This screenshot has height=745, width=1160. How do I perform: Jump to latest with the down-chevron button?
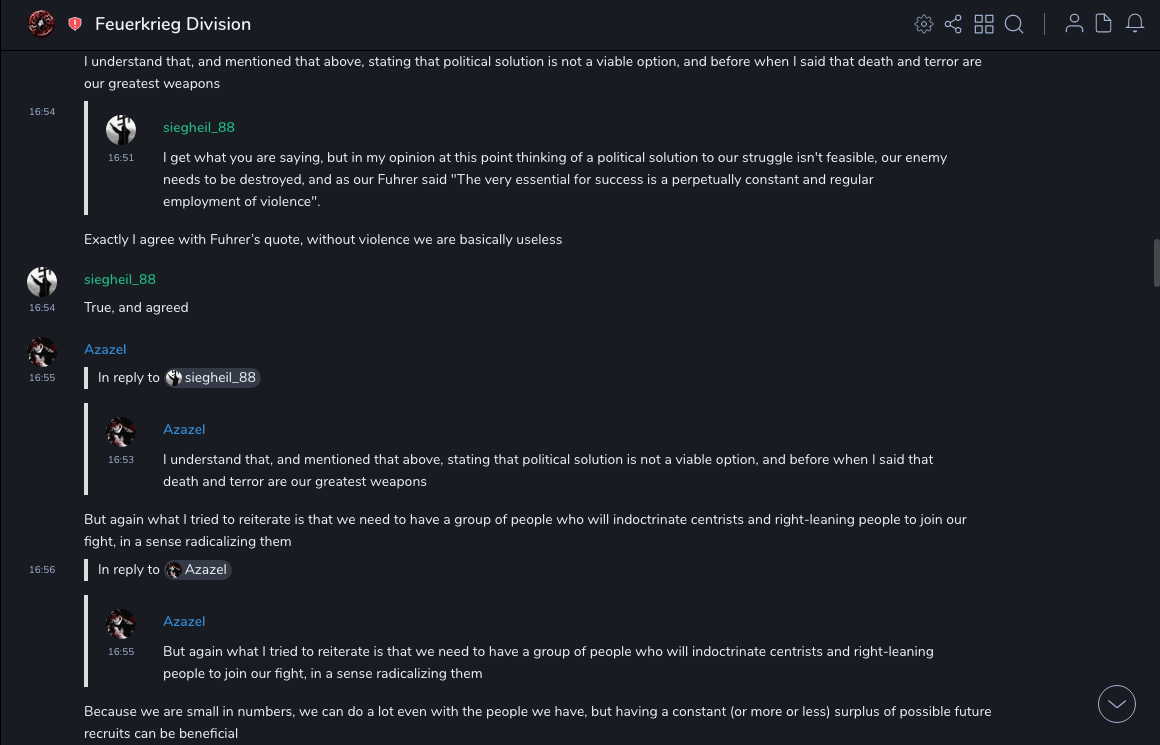coord(1117,704)
